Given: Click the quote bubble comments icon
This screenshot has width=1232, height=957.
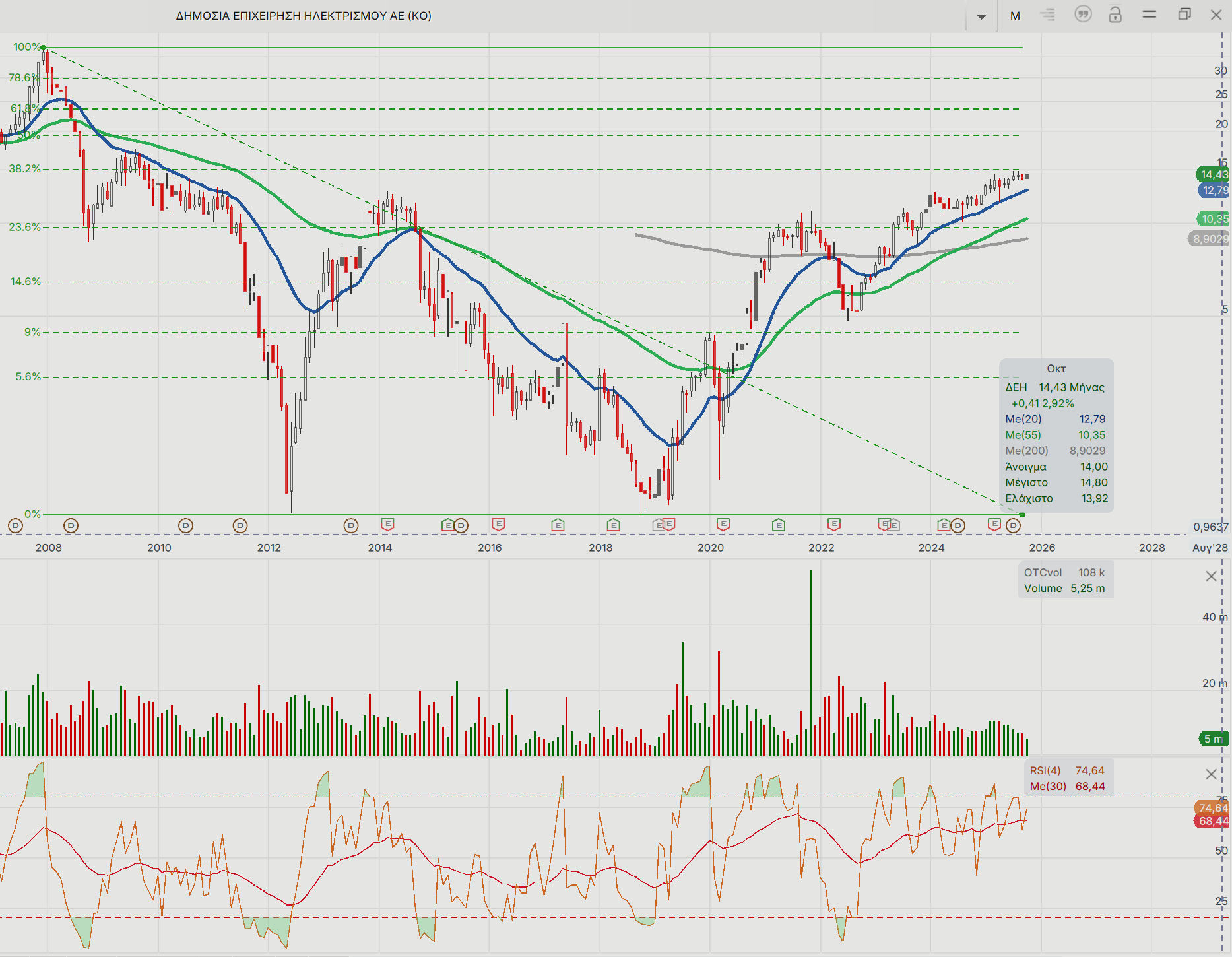Looking at the screenshot, I should 1082,15.
